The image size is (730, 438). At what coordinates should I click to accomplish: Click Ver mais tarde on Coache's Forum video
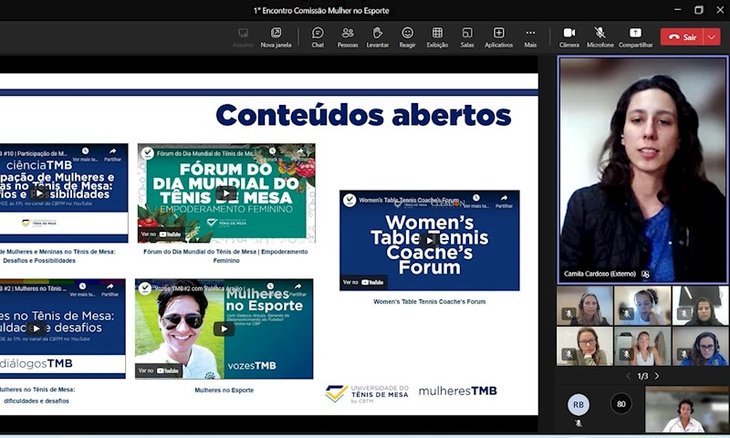(x=476, y=201)
